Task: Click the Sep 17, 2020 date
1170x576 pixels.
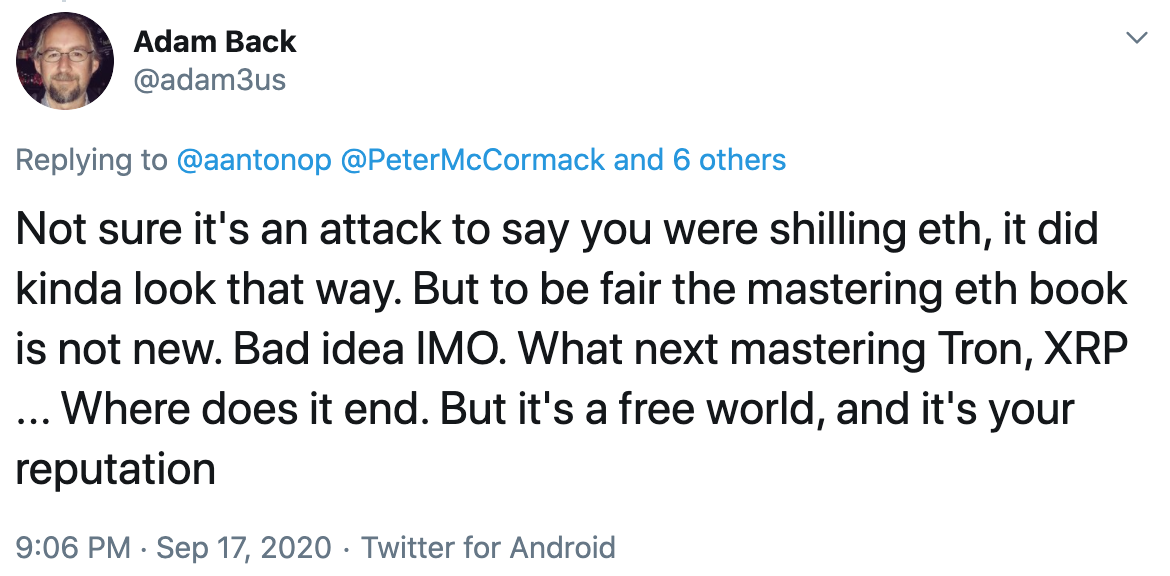Action: (243, 547)
